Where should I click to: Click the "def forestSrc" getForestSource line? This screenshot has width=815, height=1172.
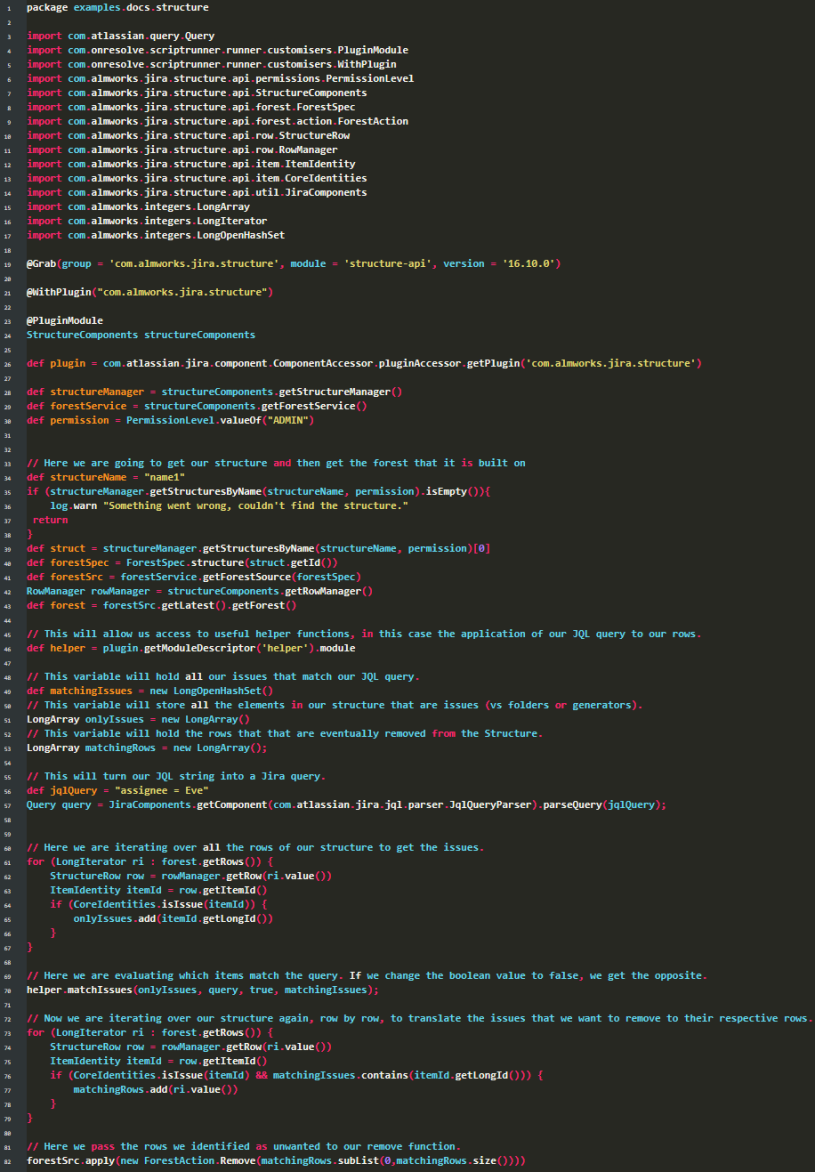(x=194, y=576)
